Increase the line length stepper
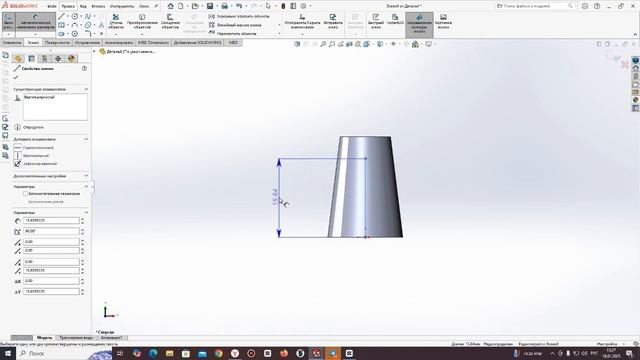640x360 pixels. coord(82,219)
